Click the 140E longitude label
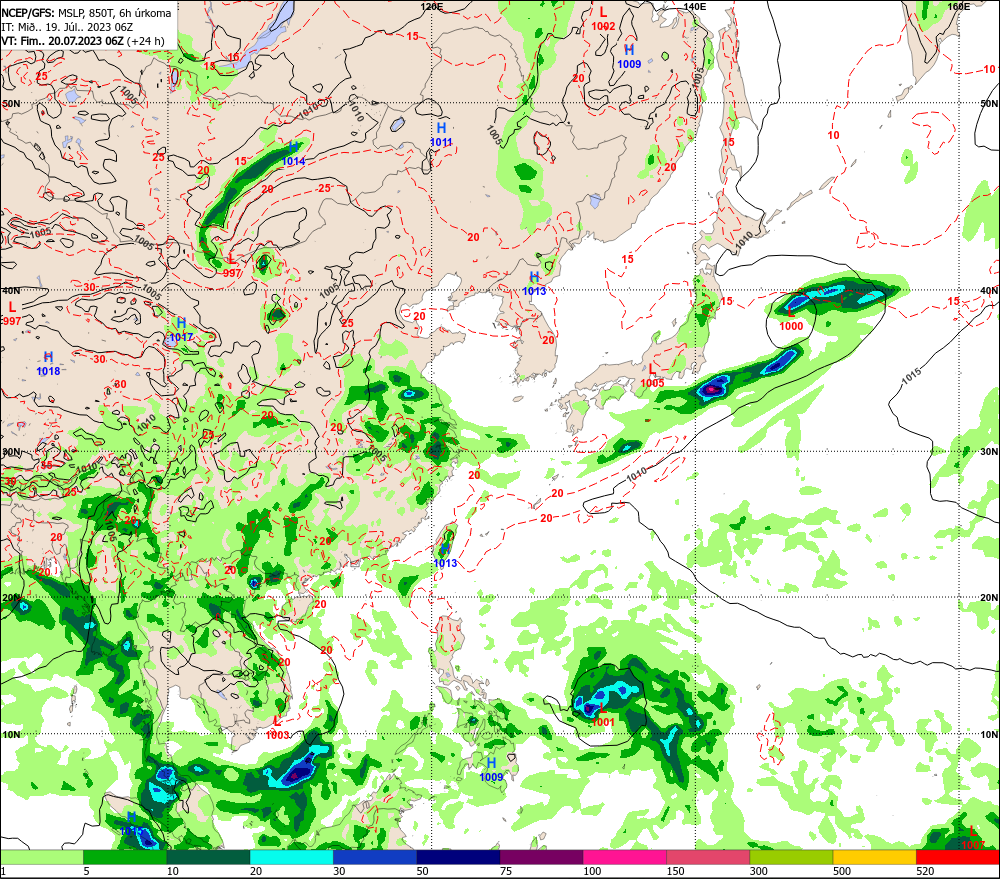Image resolution: width=1000 pixels, height=879 pixels. 695,6
